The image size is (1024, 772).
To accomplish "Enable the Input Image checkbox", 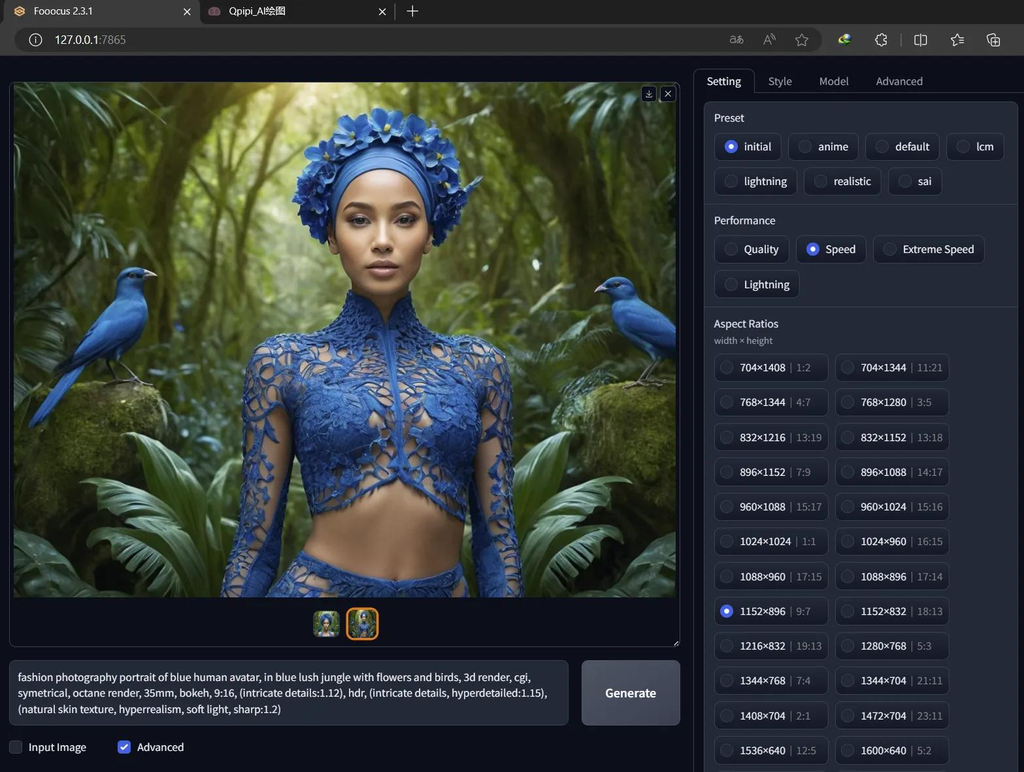I will point(16,747).
